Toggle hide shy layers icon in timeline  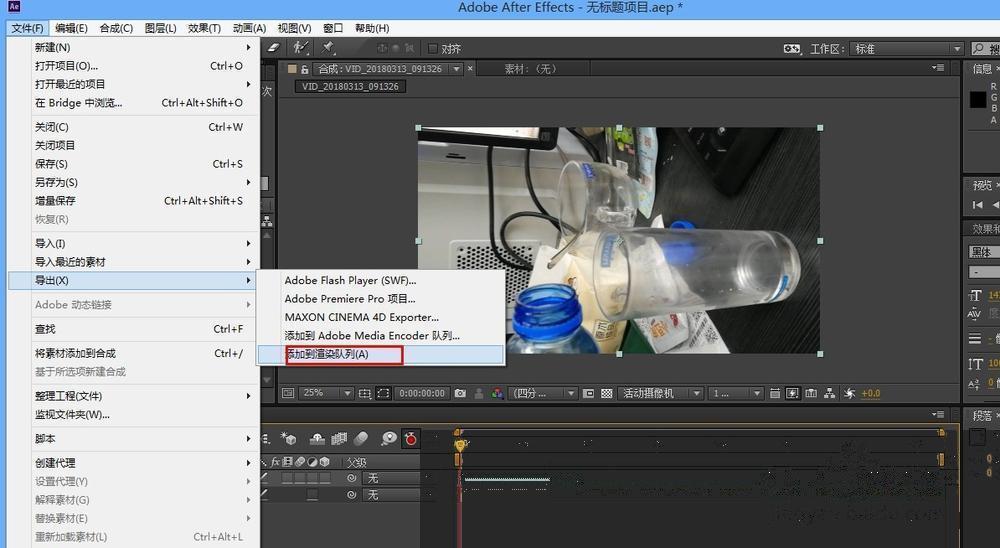tap(317, 438)
